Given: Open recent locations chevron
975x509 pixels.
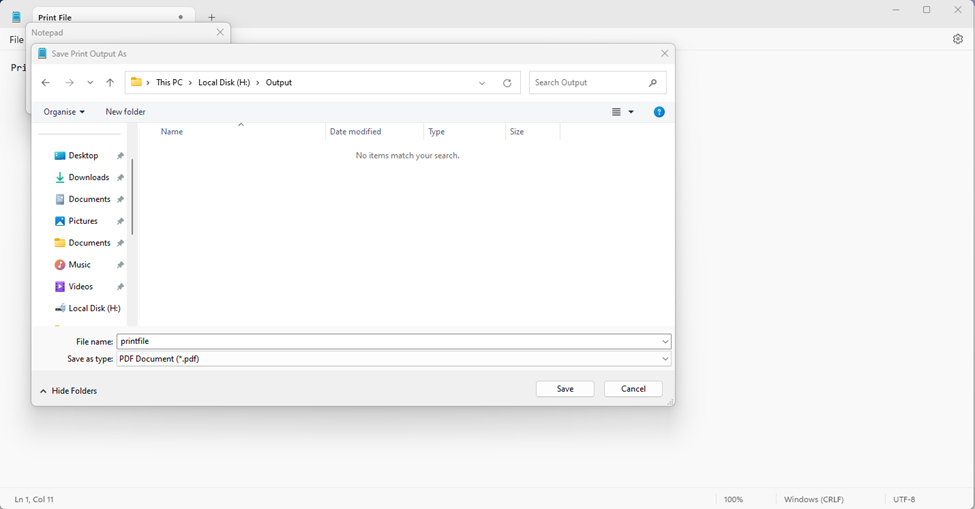Looking at the screenshot, I should (x=90, y=83).
